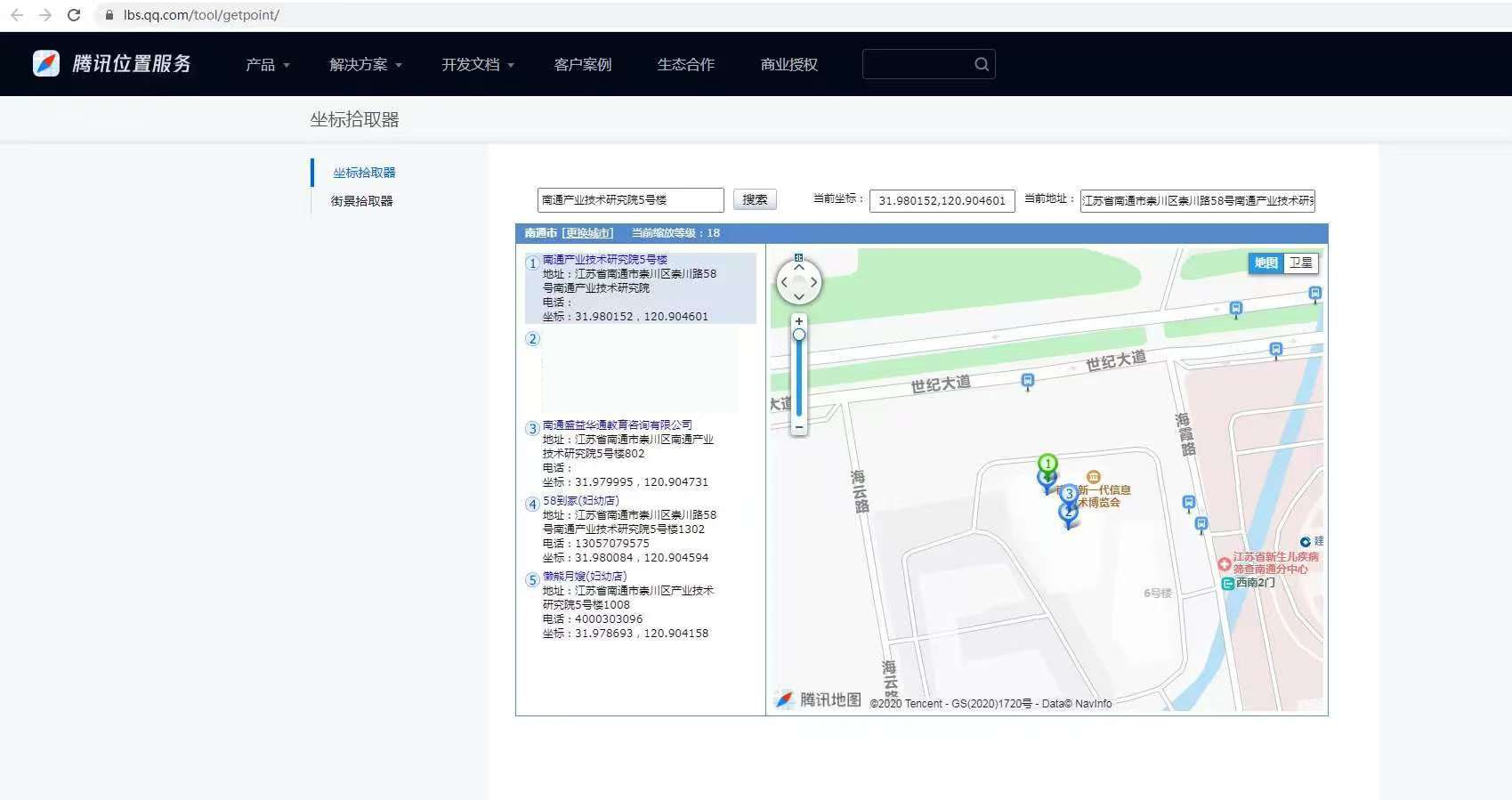The image size is (1512, 800).
Task: Click the Tencent Location Service logo
Action: tap(112, 64)
